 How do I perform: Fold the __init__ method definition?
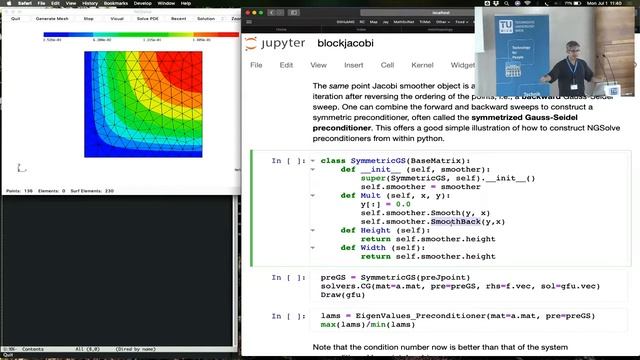[313, 169]
